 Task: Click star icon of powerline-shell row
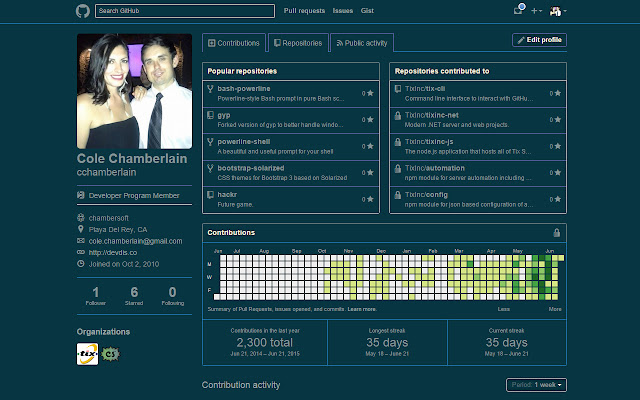coord(370,146)
